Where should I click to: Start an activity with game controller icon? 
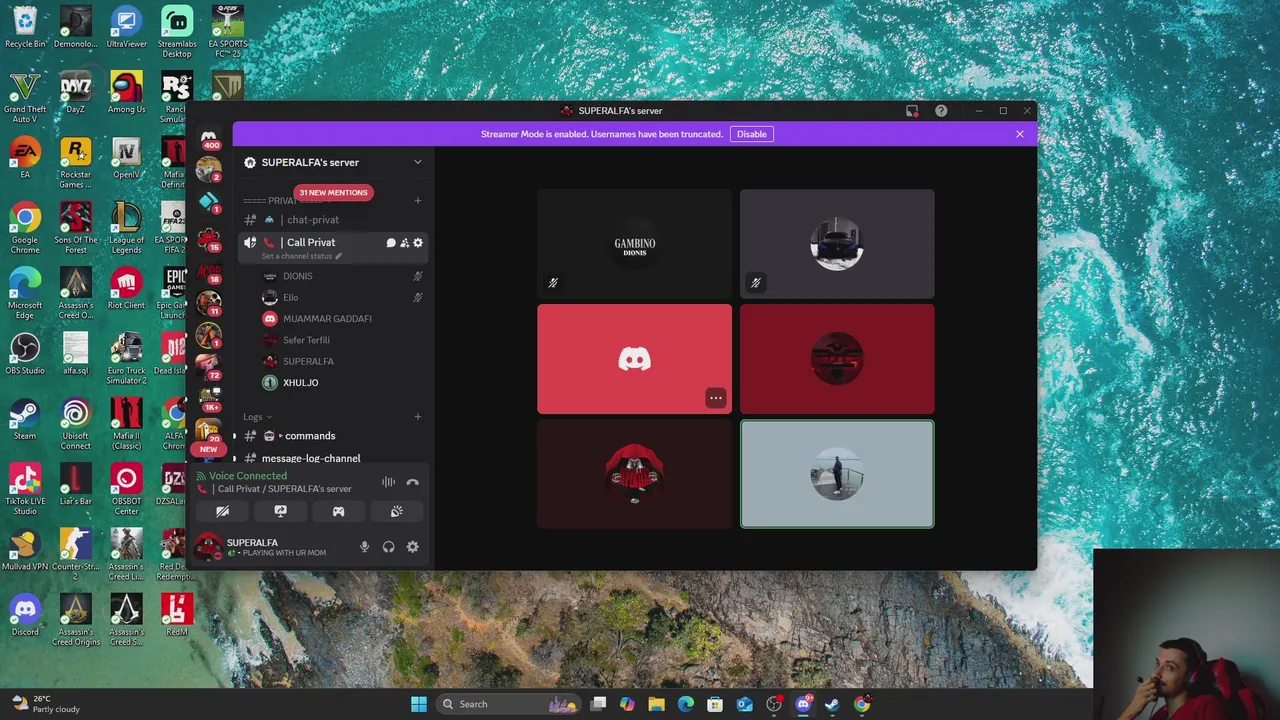pos(338,511)
